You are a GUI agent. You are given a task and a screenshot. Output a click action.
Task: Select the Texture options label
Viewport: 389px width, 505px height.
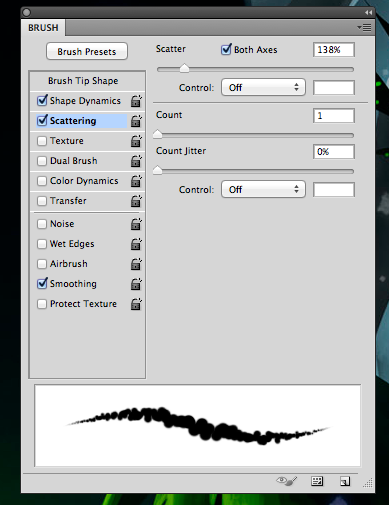(x=67, y=141)
